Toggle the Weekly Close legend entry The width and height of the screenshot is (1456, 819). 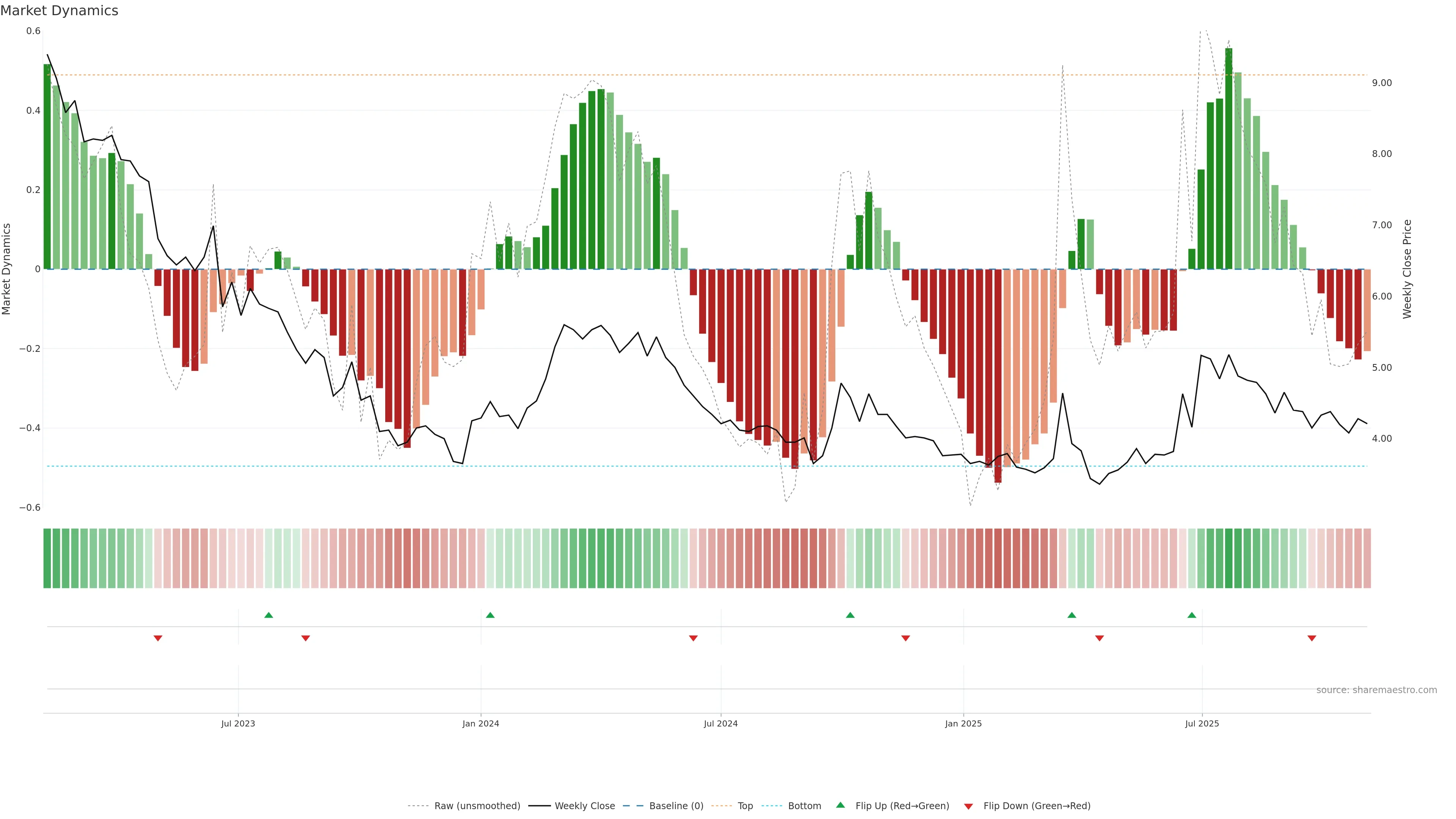(584, 806)
